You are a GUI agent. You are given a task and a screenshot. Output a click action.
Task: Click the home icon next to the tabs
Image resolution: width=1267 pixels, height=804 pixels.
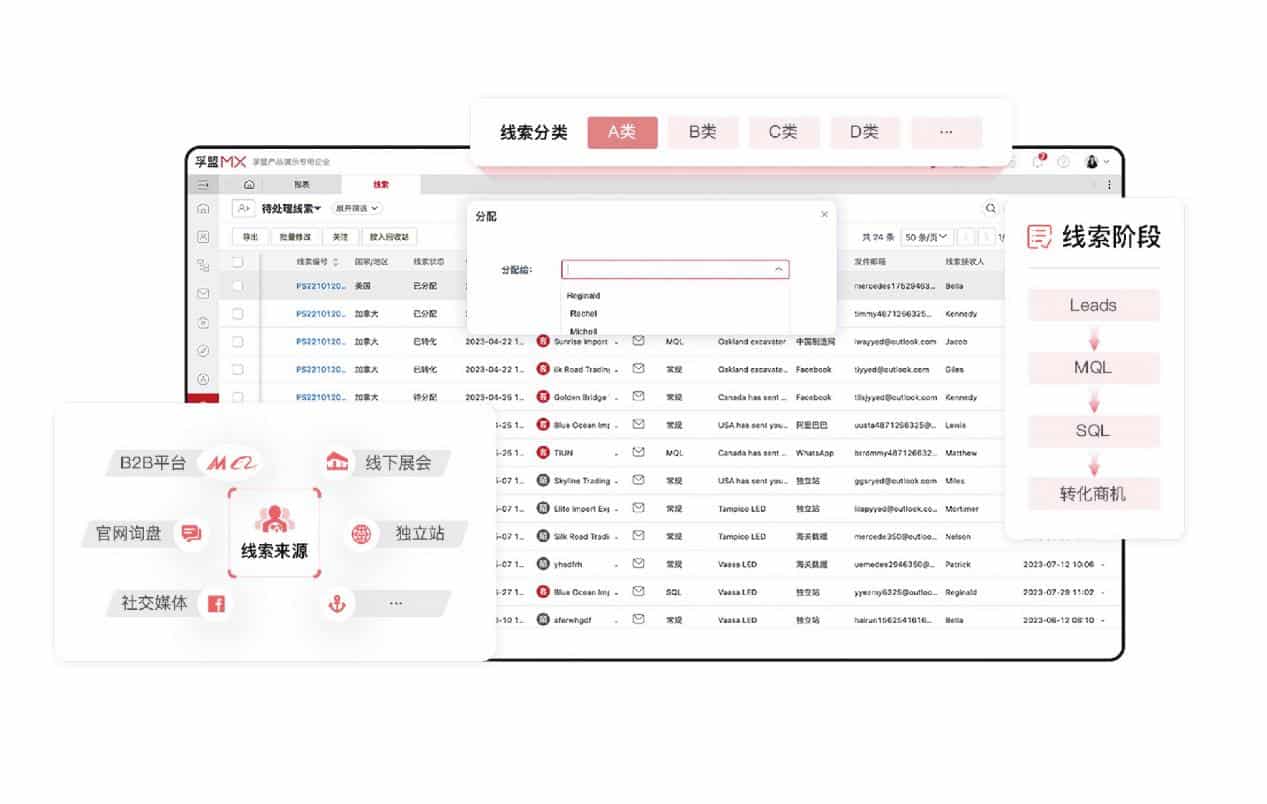pos(248,184)
